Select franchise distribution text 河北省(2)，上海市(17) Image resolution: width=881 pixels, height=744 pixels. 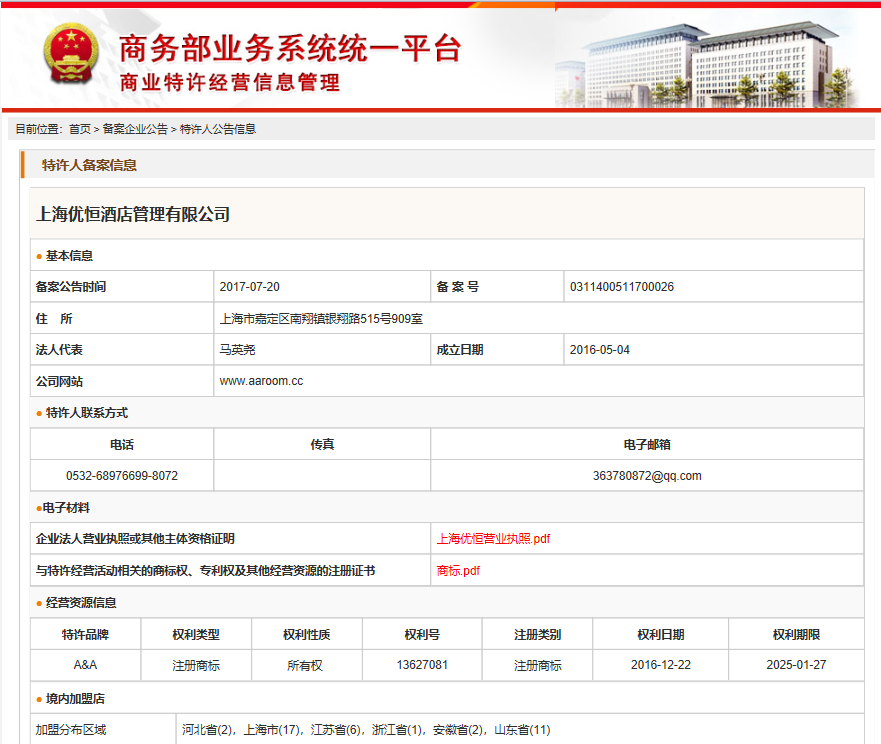(x=241, y=730)
